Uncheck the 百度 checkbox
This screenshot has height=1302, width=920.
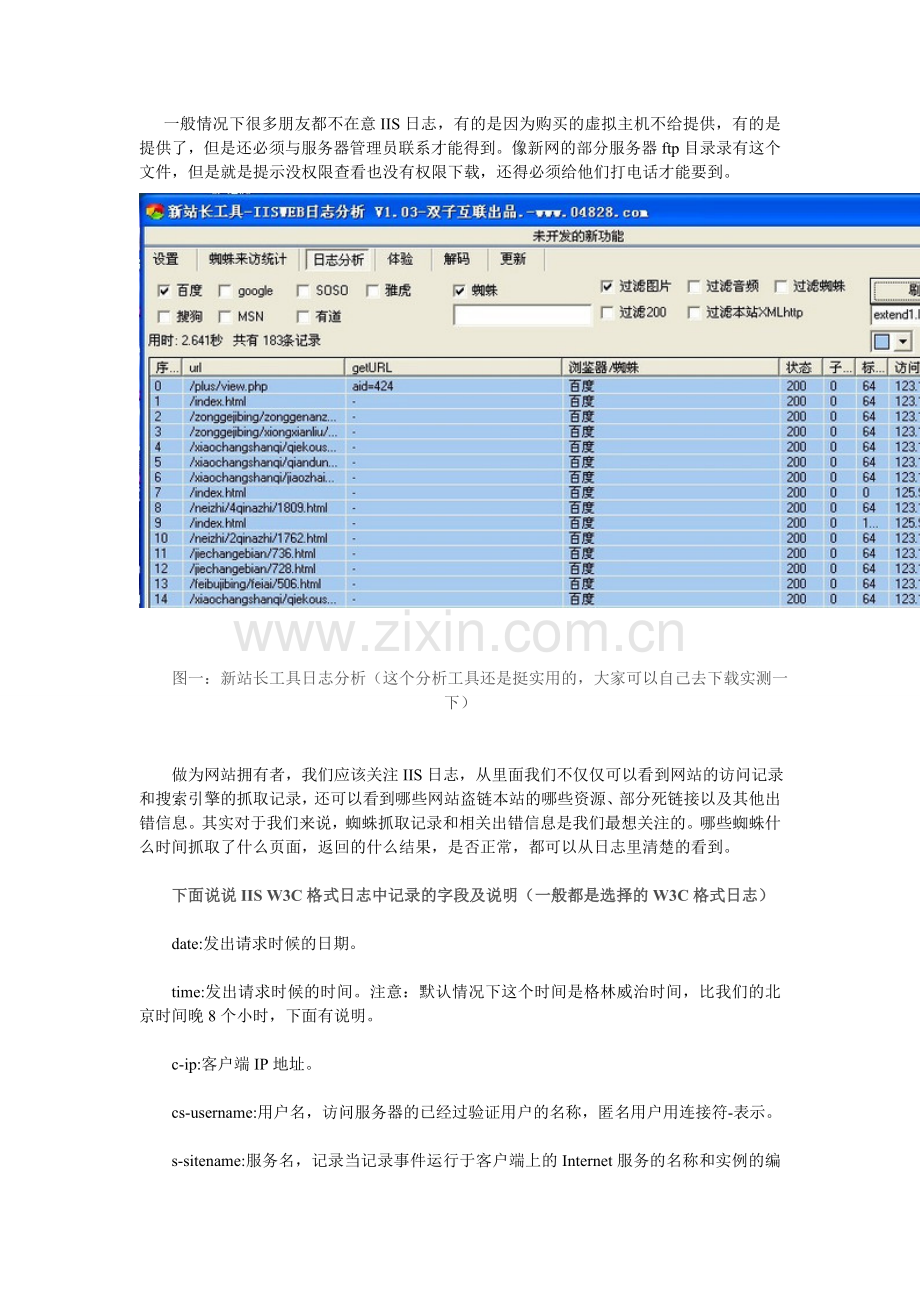[164, 291]
